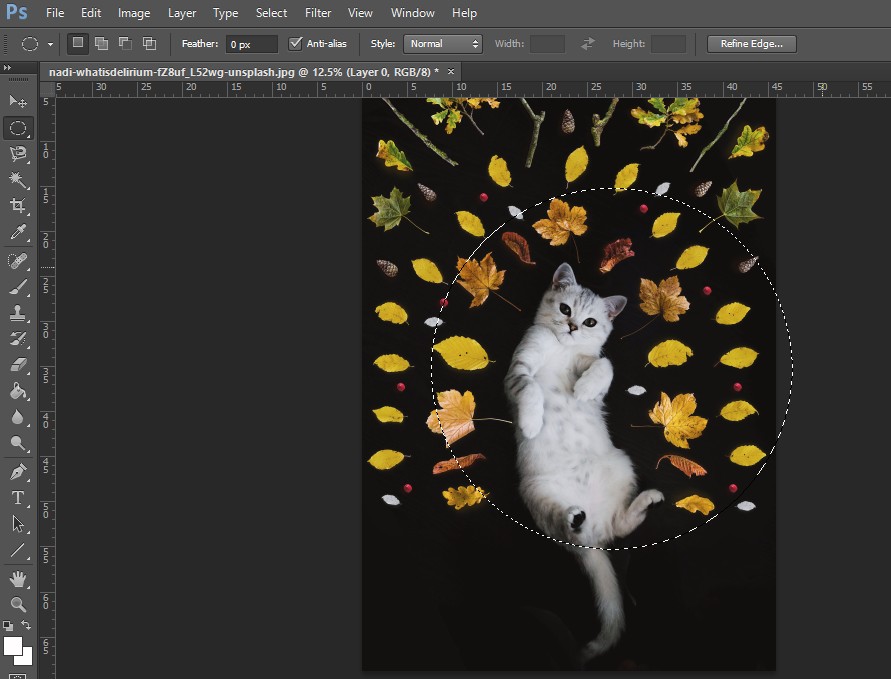Screen dimensions: 891x679
Task: Select the Brush tool
Action: tap(18, 287)
